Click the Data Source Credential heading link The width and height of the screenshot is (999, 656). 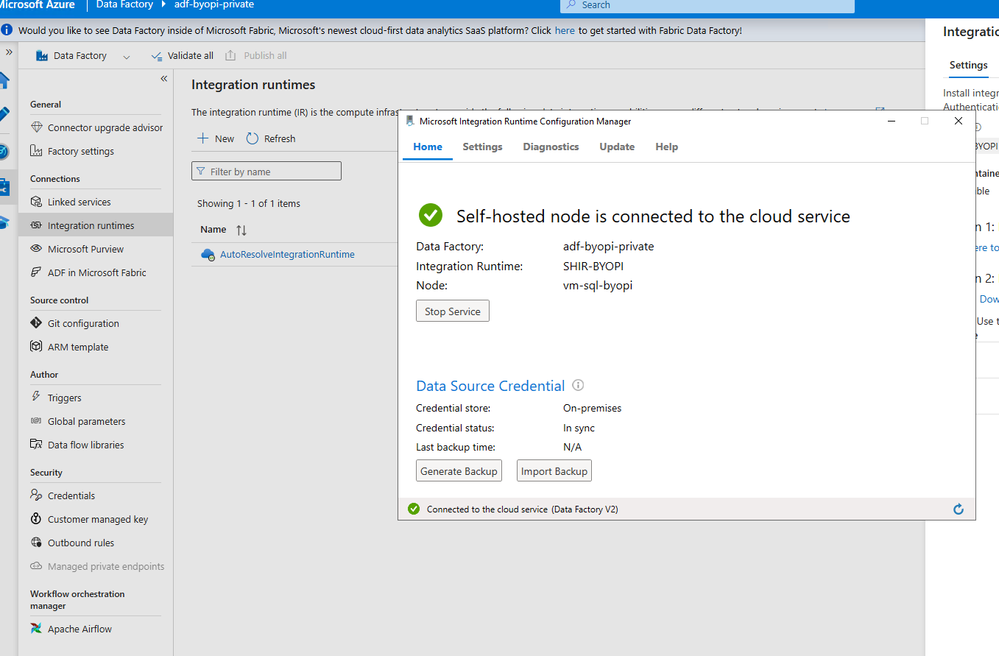(490, 386)
